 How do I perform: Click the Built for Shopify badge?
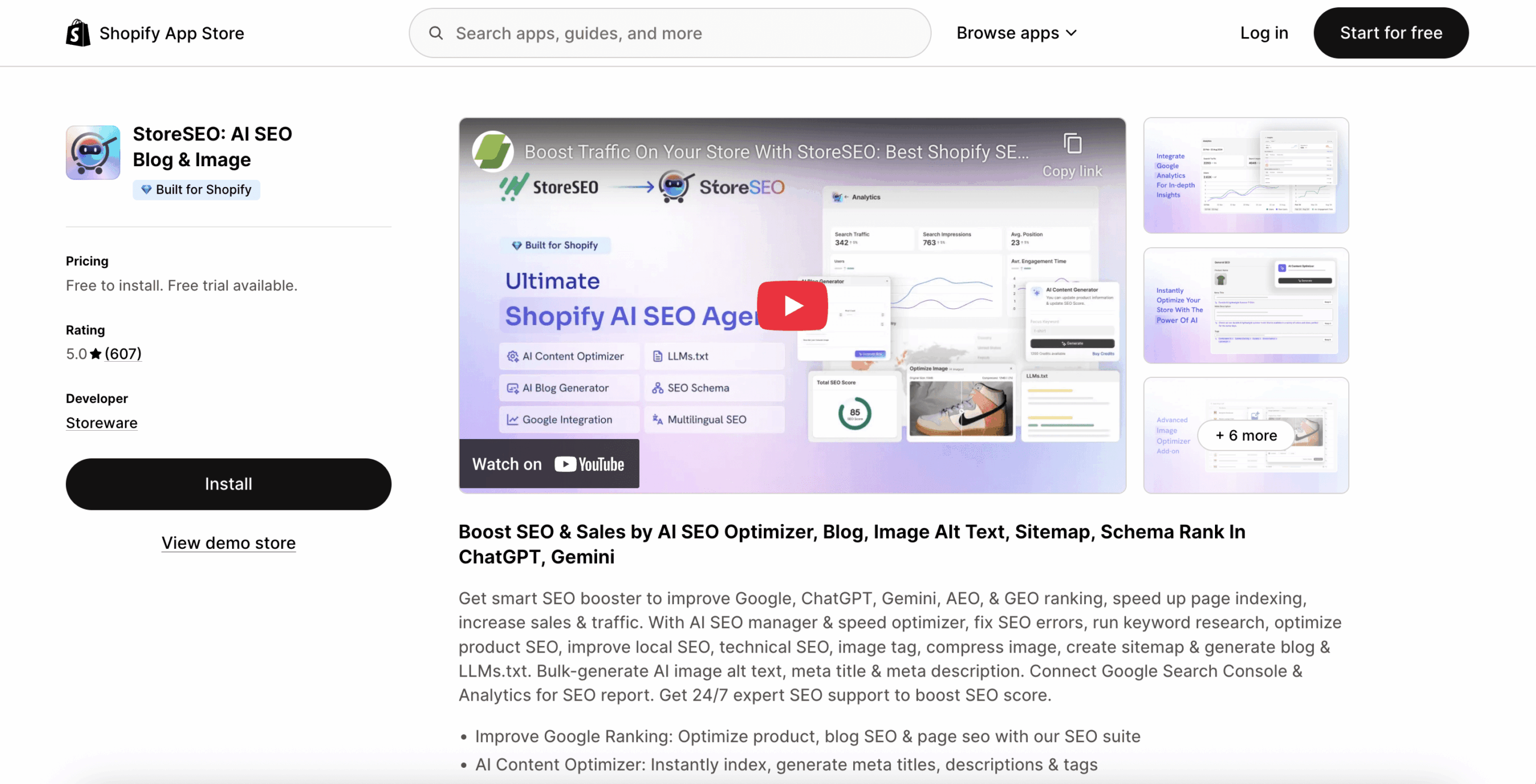click(196, 189)
